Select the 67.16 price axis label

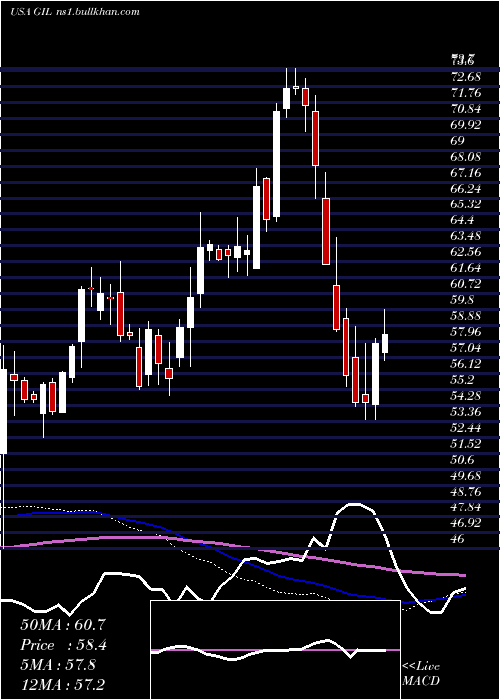tap(466, 172)
